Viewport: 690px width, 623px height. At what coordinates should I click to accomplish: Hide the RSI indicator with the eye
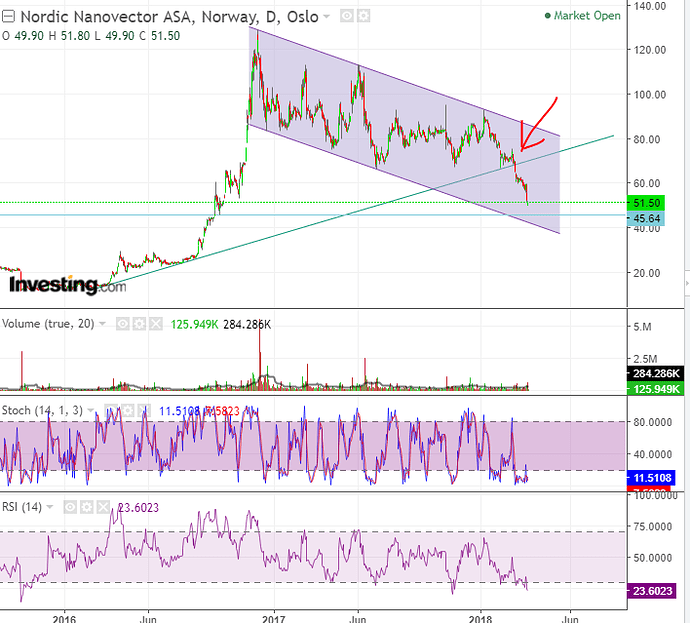point(70,507)
